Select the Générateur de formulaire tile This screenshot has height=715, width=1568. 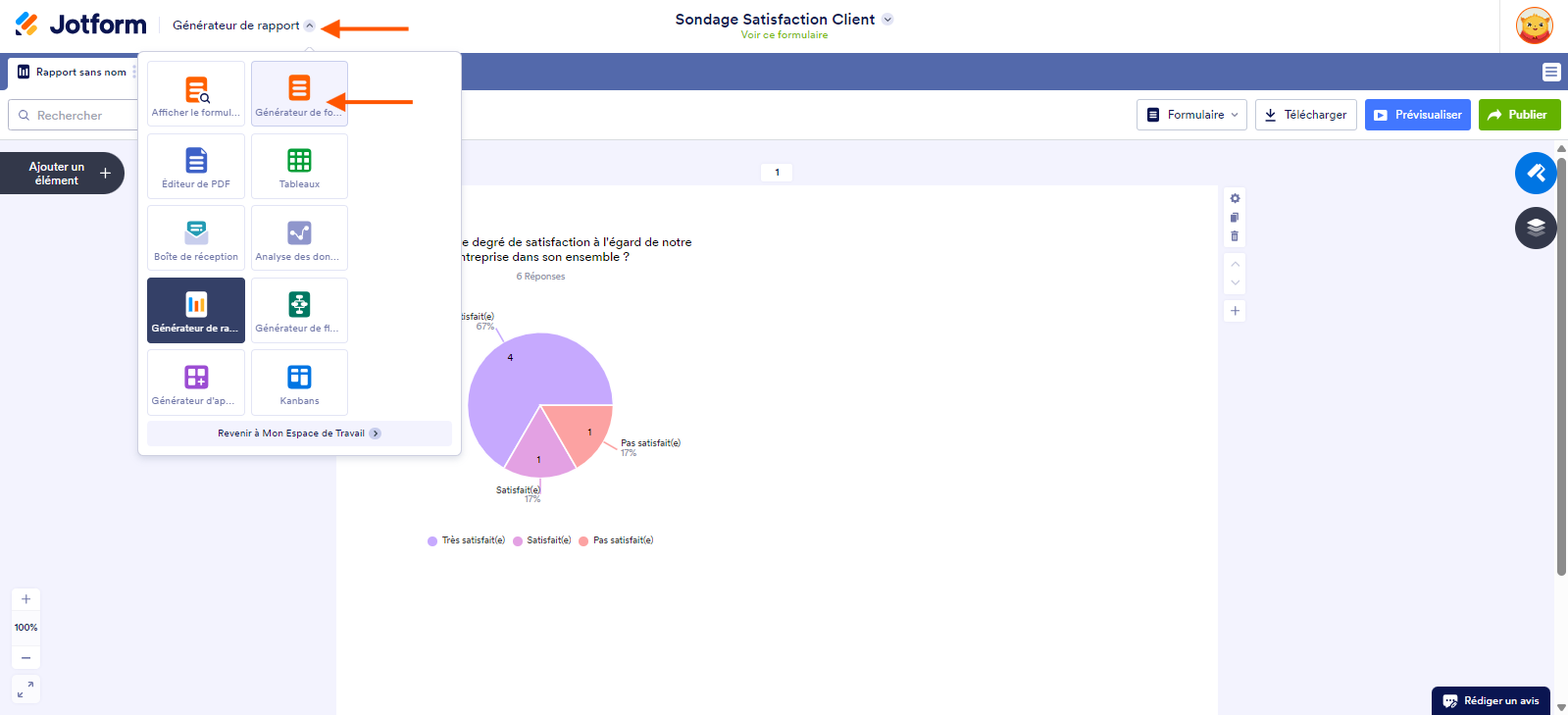click(299, 94)
